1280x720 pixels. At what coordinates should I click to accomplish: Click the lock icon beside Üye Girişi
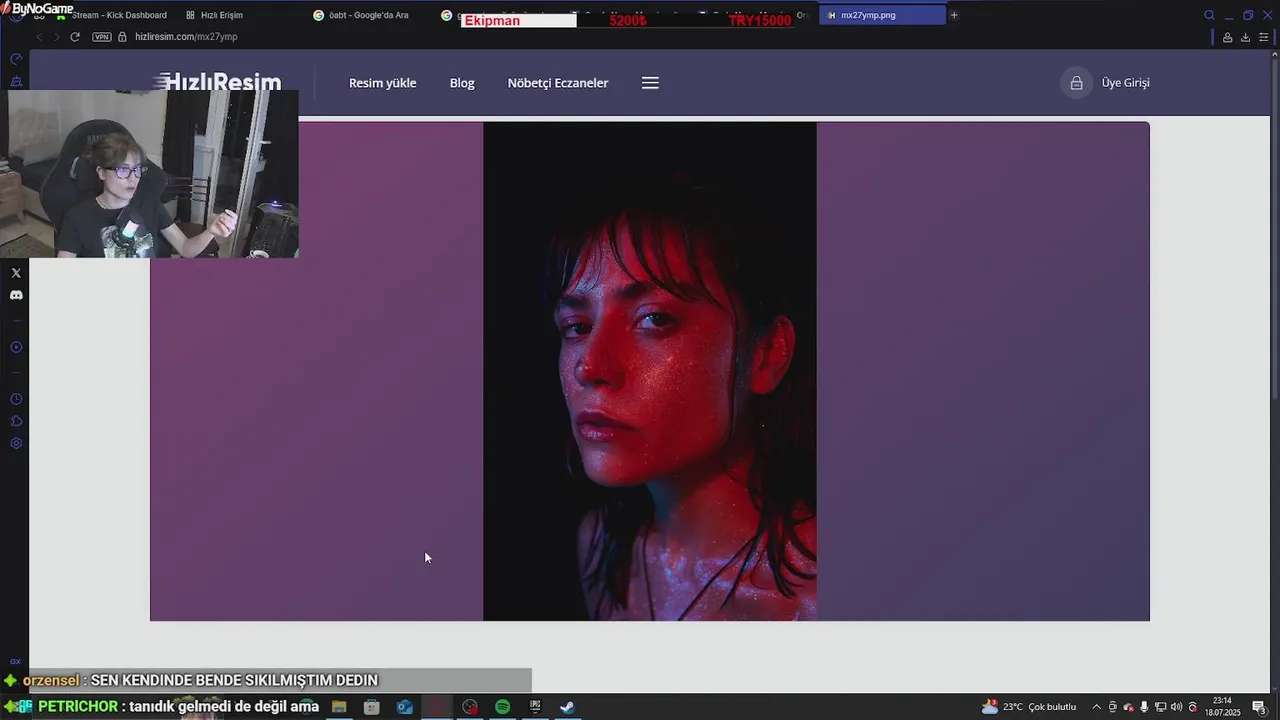(x=1076, y=83)
